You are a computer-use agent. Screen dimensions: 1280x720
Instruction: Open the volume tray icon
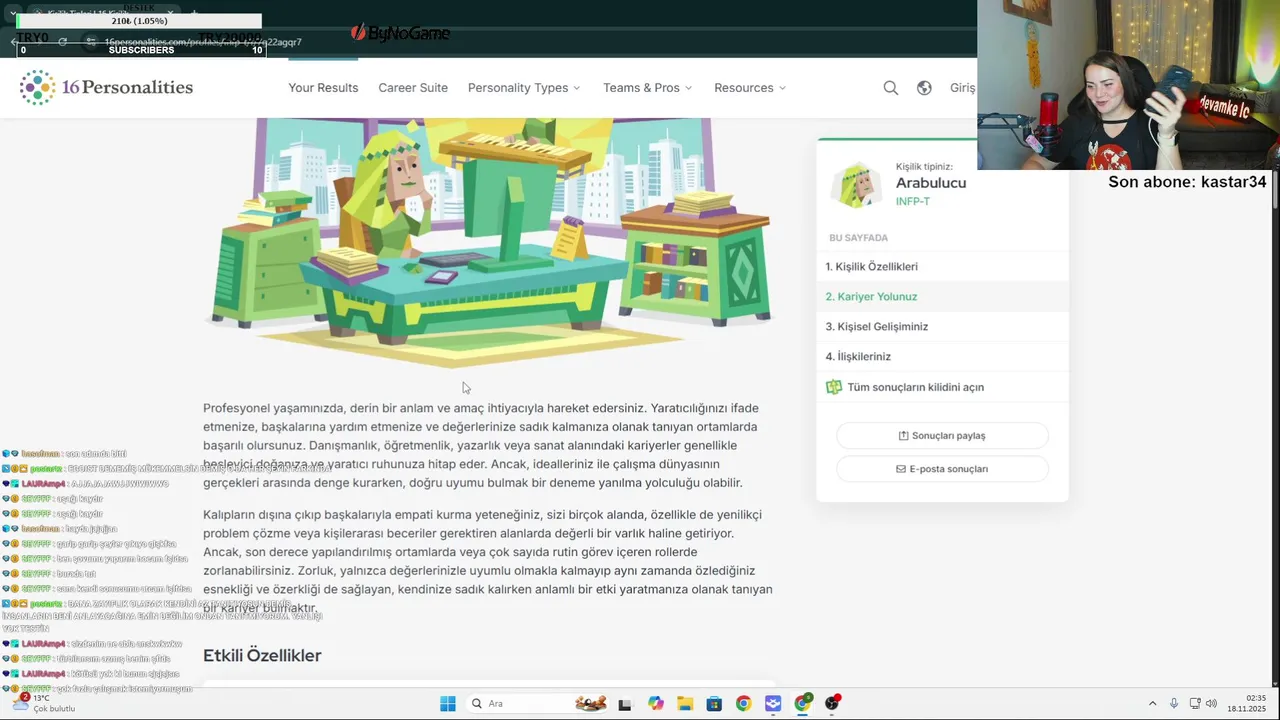click(1211, 704)
